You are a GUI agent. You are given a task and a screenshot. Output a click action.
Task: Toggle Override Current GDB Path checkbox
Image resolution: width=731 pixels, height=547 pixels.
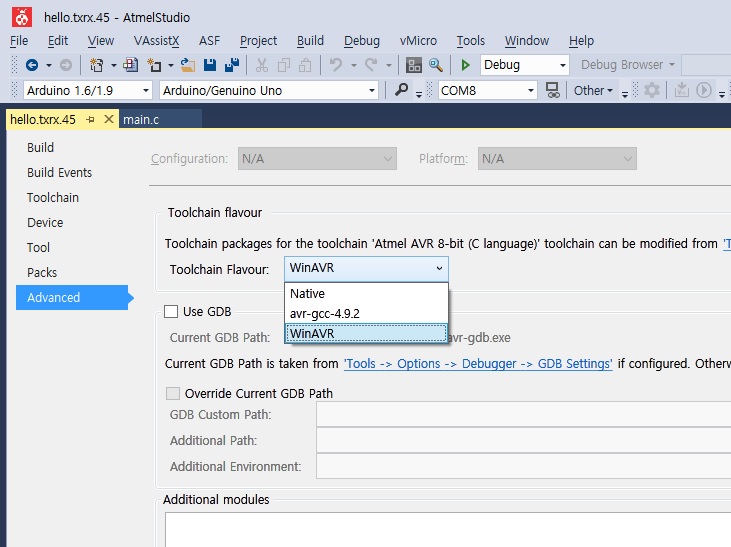(173, 394)
